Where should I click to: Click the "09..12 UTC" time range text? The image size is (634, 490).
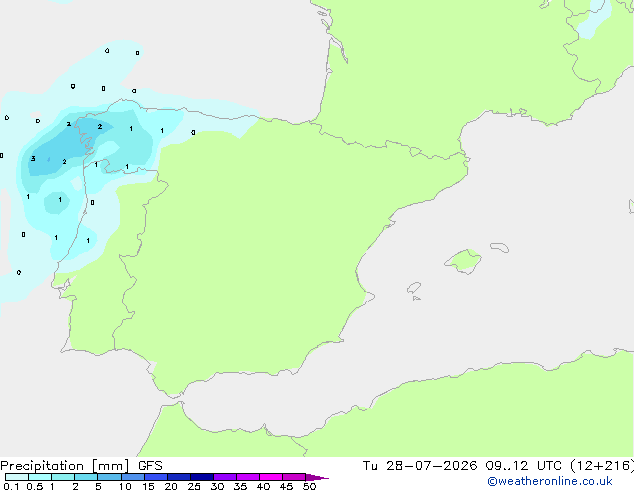point(523,466)
